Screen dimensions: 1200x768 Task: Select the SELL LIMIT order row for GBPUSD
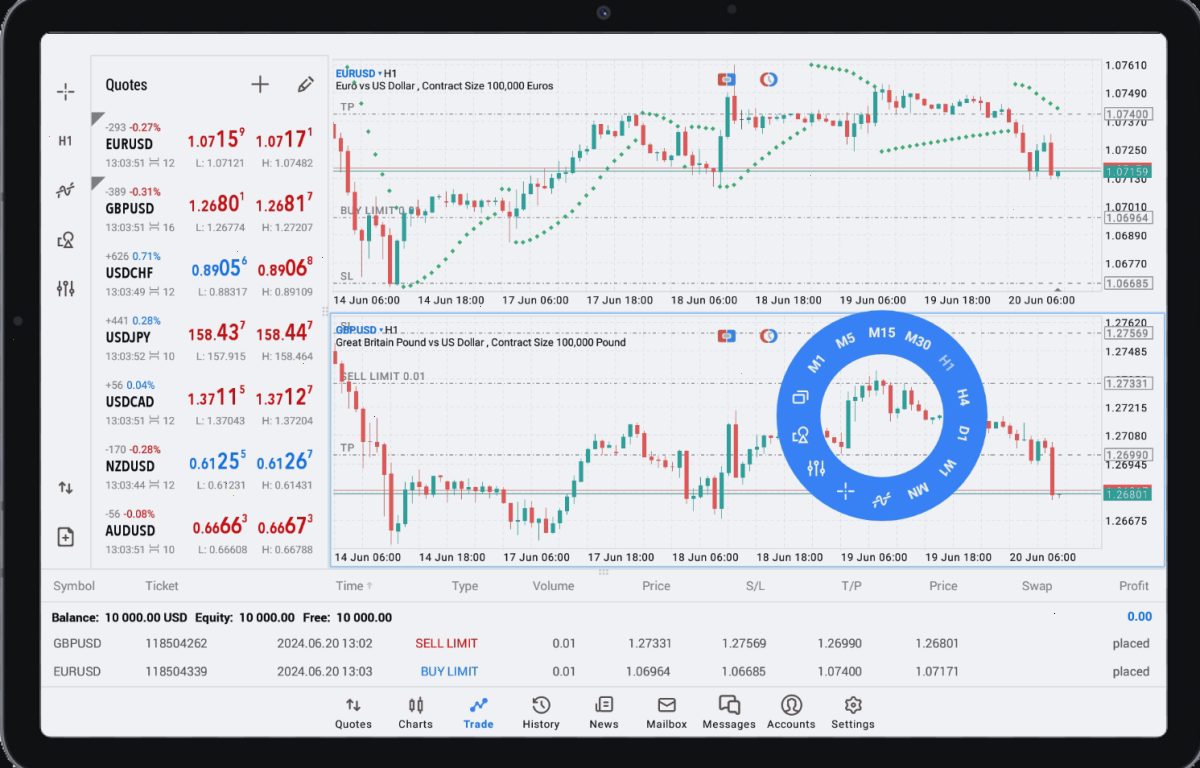coord(602,643)
